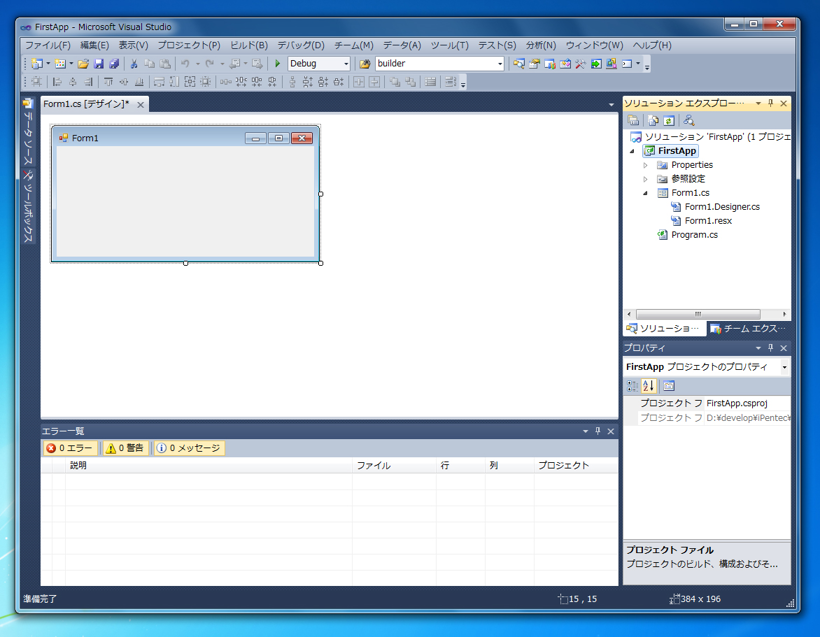Click inside the builder search field
Screen dimensions: 820x637
(x=430, y=63)
